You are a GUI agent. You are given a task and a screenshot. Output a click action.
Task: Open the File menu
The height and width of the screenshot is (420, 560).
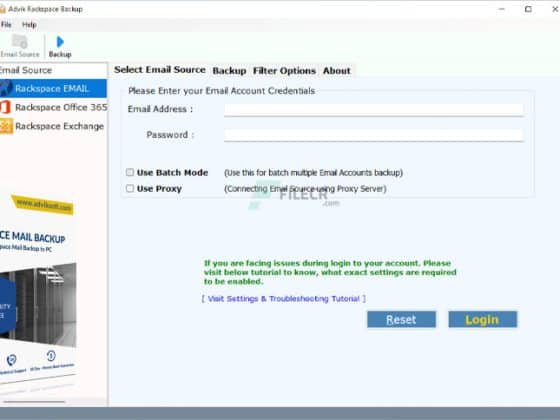point(6,25)
